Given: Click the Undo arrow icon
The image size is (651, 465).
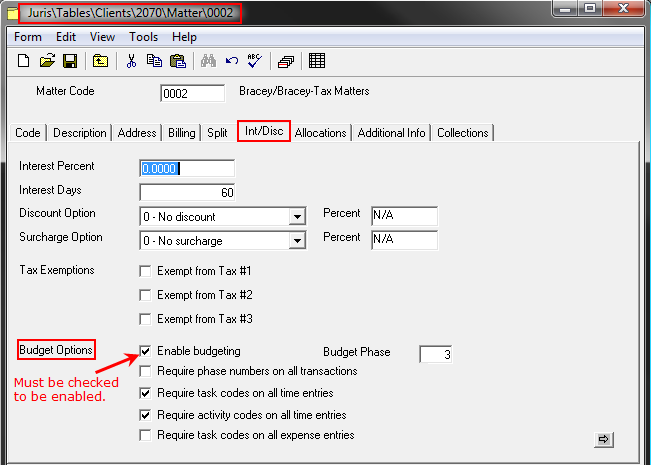Looking at the screenshot, I should coord(232,61).
